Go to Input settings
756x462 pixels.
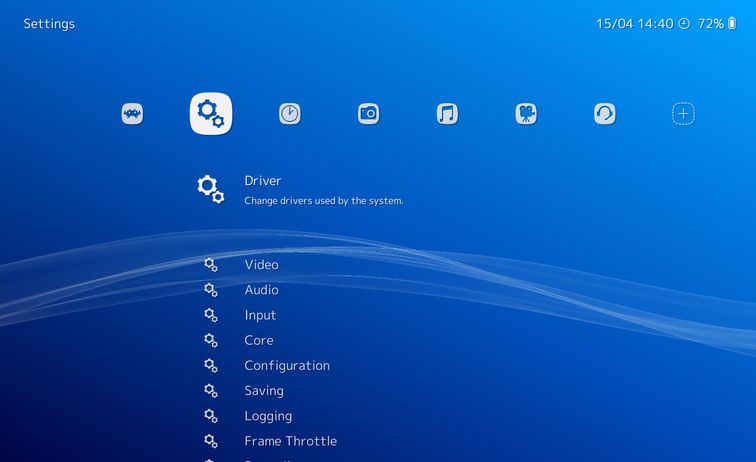click(x=260, y=315)
